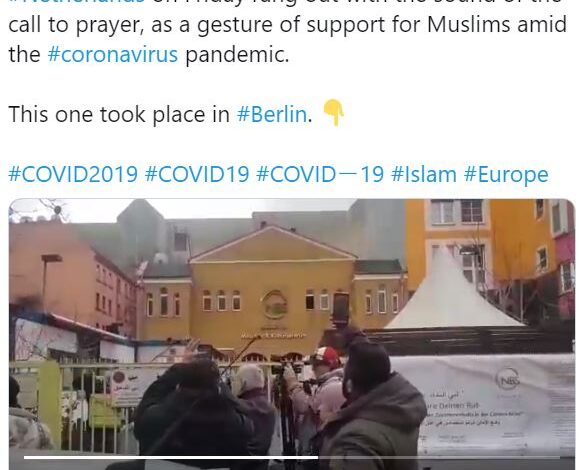This screenshot has height=470, width=579.
Task: Follow the #COVID2019 hashtag
Action: (73, 174)
